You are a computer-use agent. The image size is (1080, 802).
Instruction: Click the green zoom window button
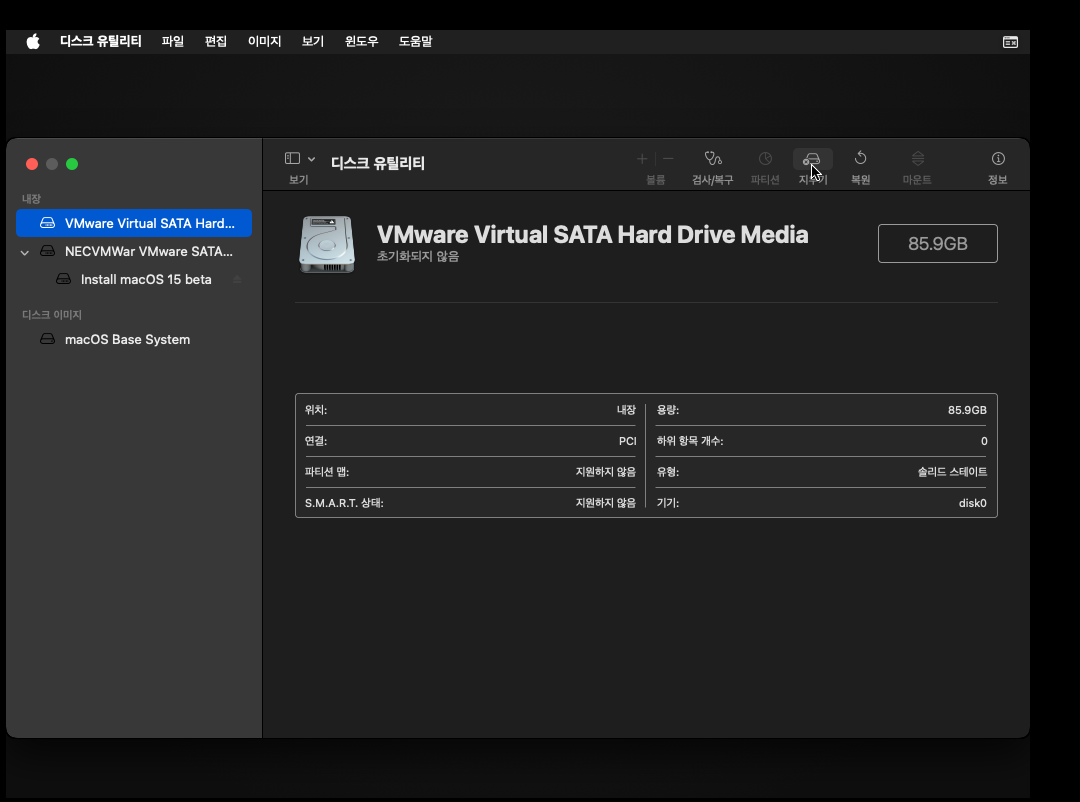[72, 164]
